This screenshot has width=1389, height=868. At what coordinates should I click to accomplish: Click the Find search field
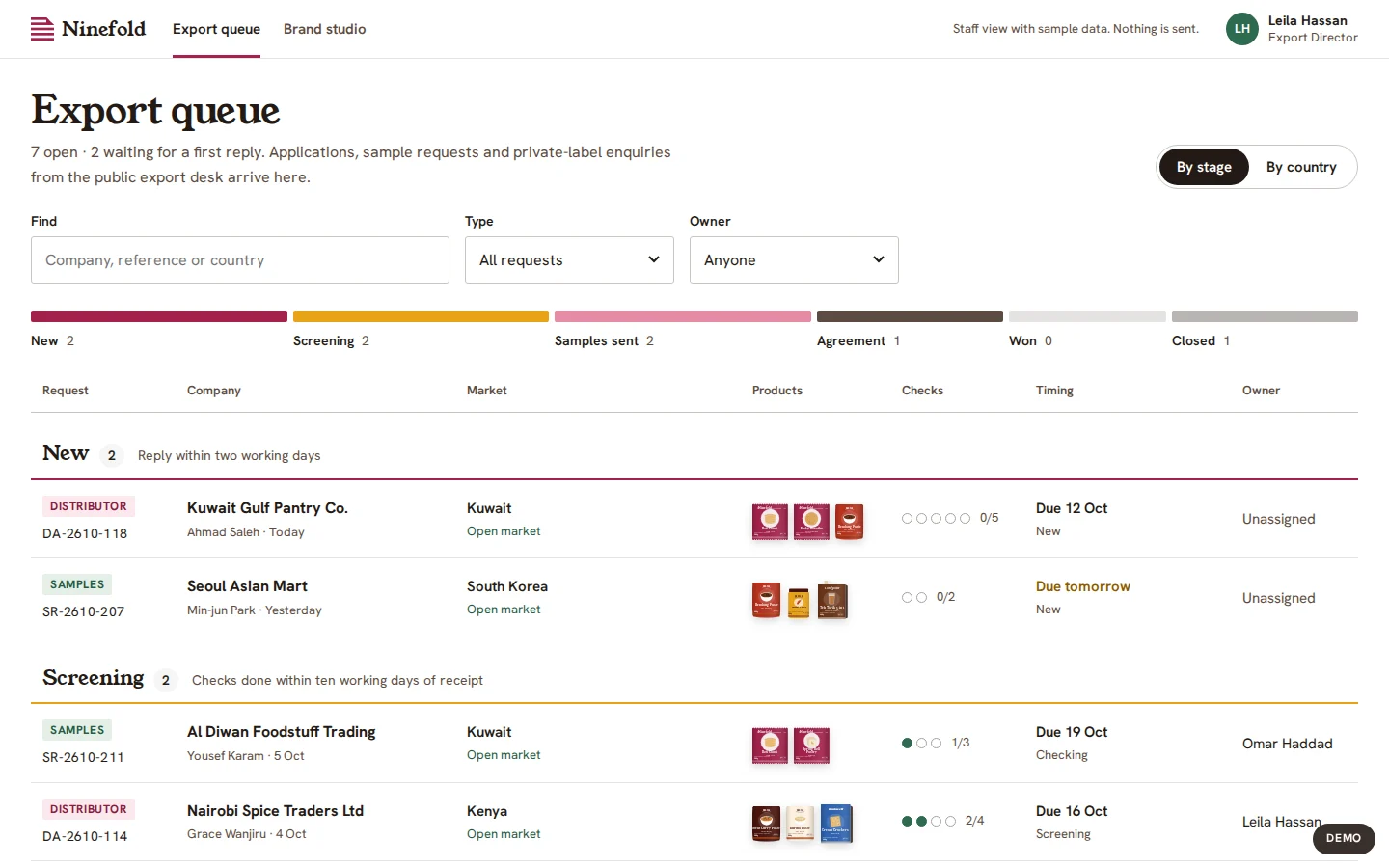point(240,260)
